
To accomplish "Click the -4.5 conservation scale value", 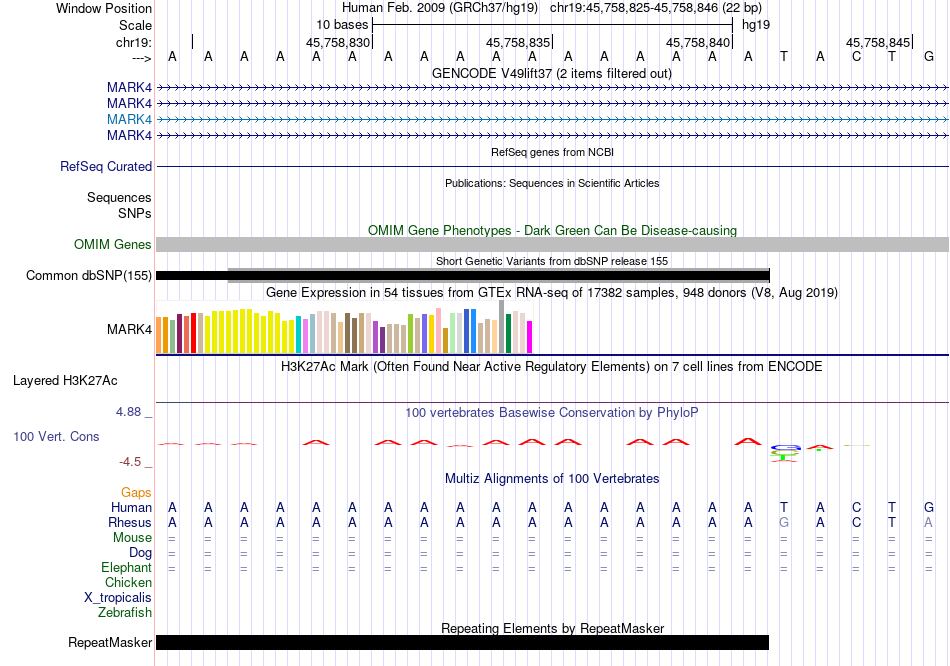I will [130, 462].
